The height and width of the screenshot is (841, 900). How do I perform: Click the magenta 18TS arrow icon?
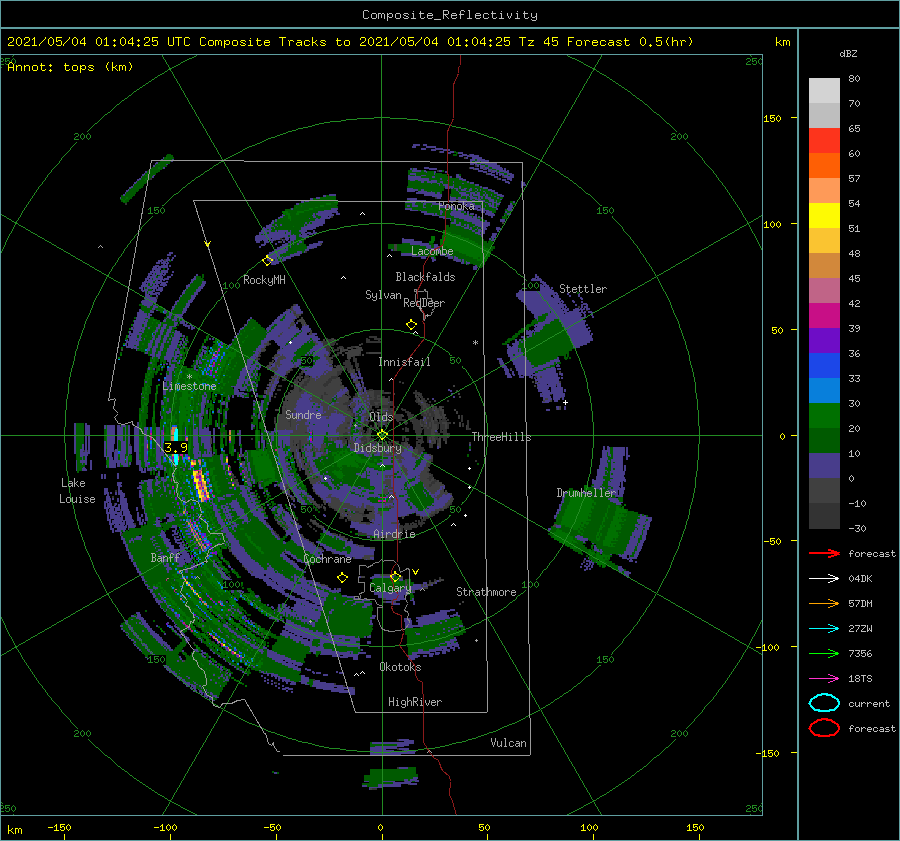pos(824,679)
